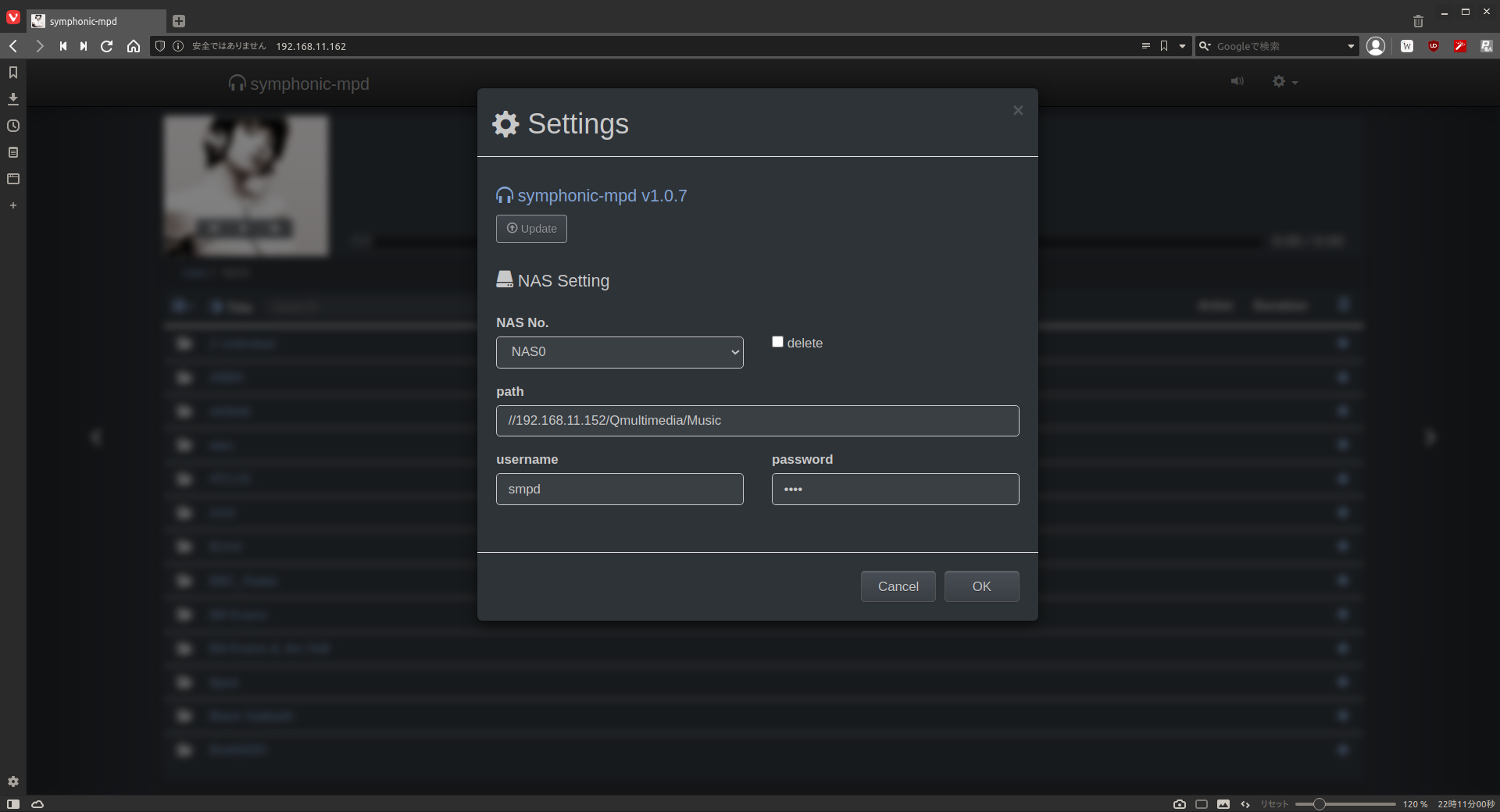Go forward with the browser forward arrow

point(39,46)
